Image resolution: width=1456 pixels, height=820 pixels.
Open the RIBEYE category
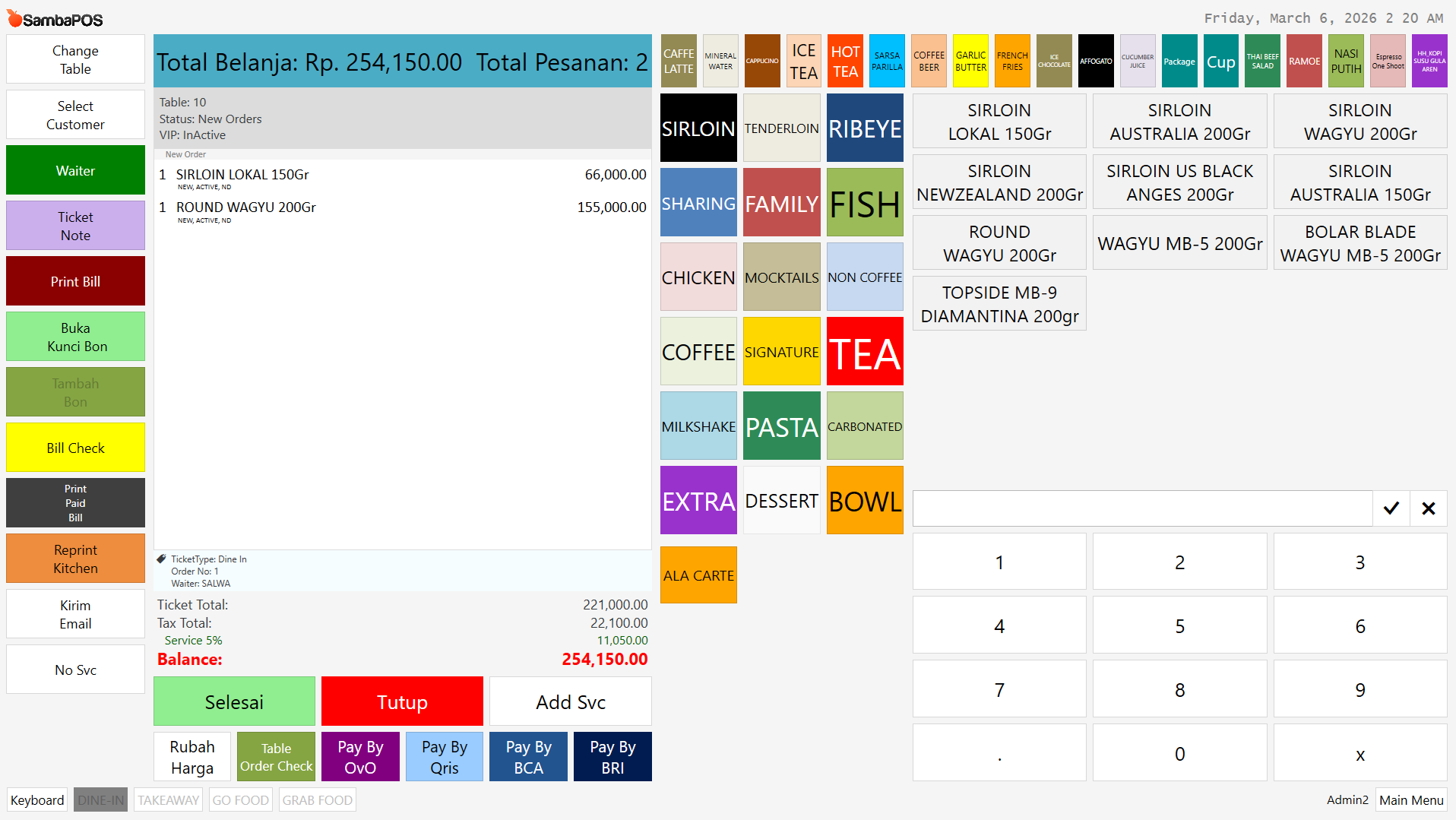865,128
